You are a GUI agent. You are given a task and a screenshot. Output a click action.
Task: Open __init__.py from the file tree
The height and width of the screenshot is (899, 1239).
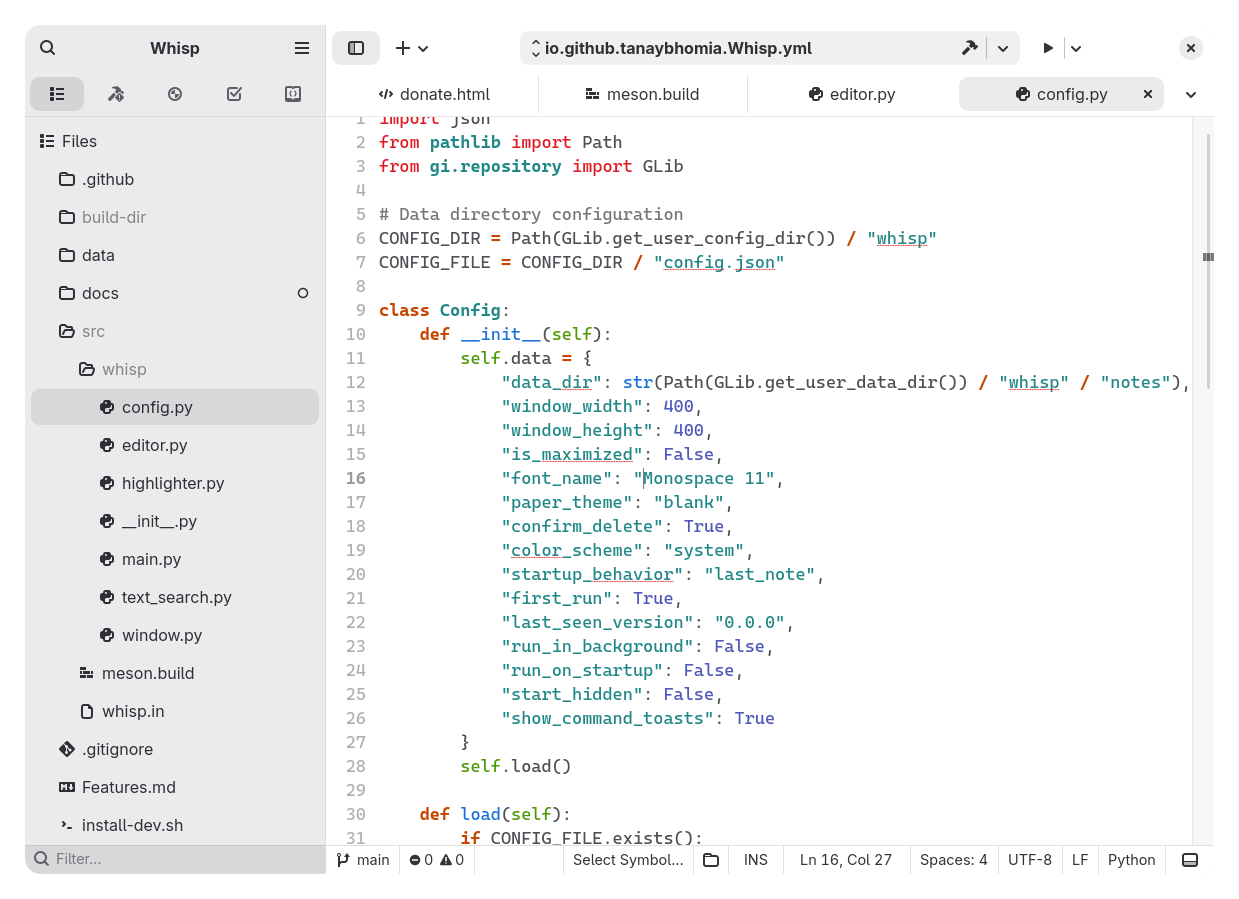coord(175,521)
